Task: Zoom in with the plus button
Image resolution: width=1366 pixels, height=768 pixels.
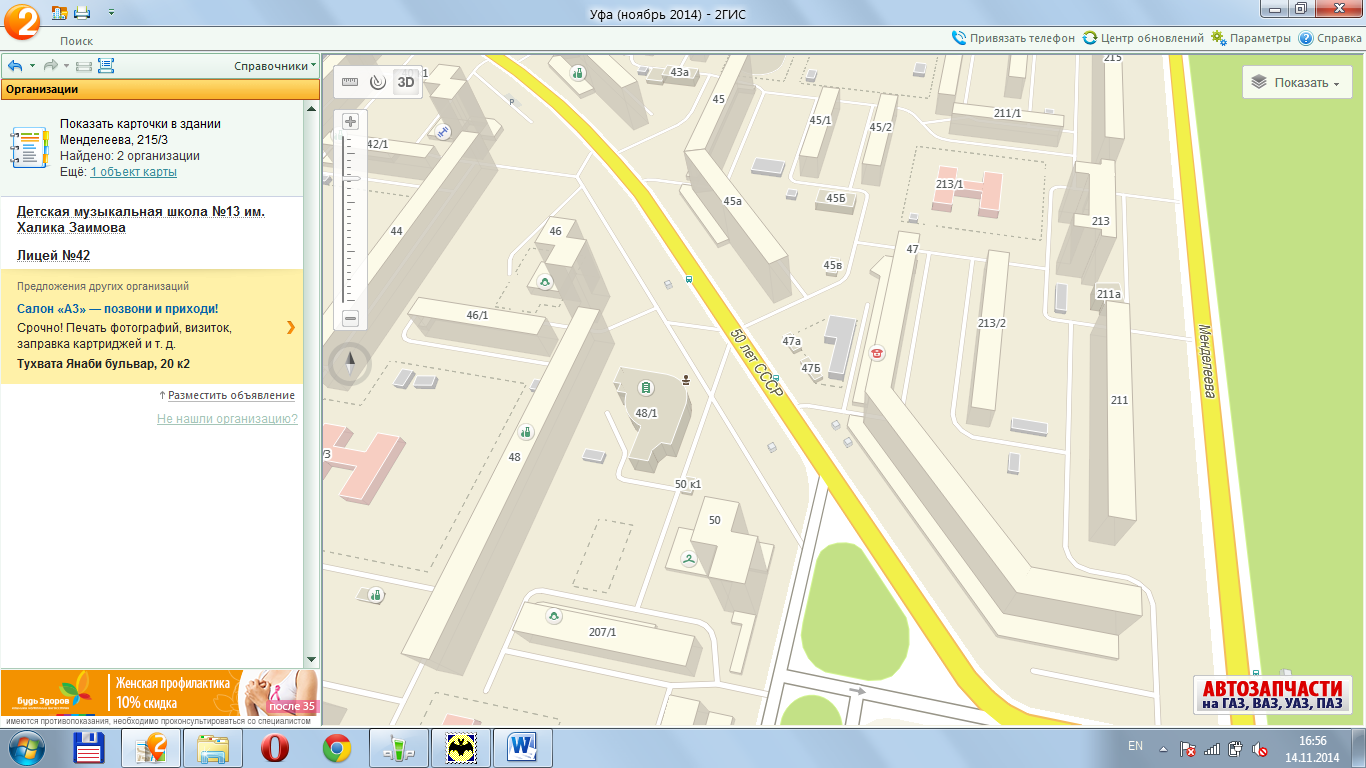Action: [x=350, y=122]
